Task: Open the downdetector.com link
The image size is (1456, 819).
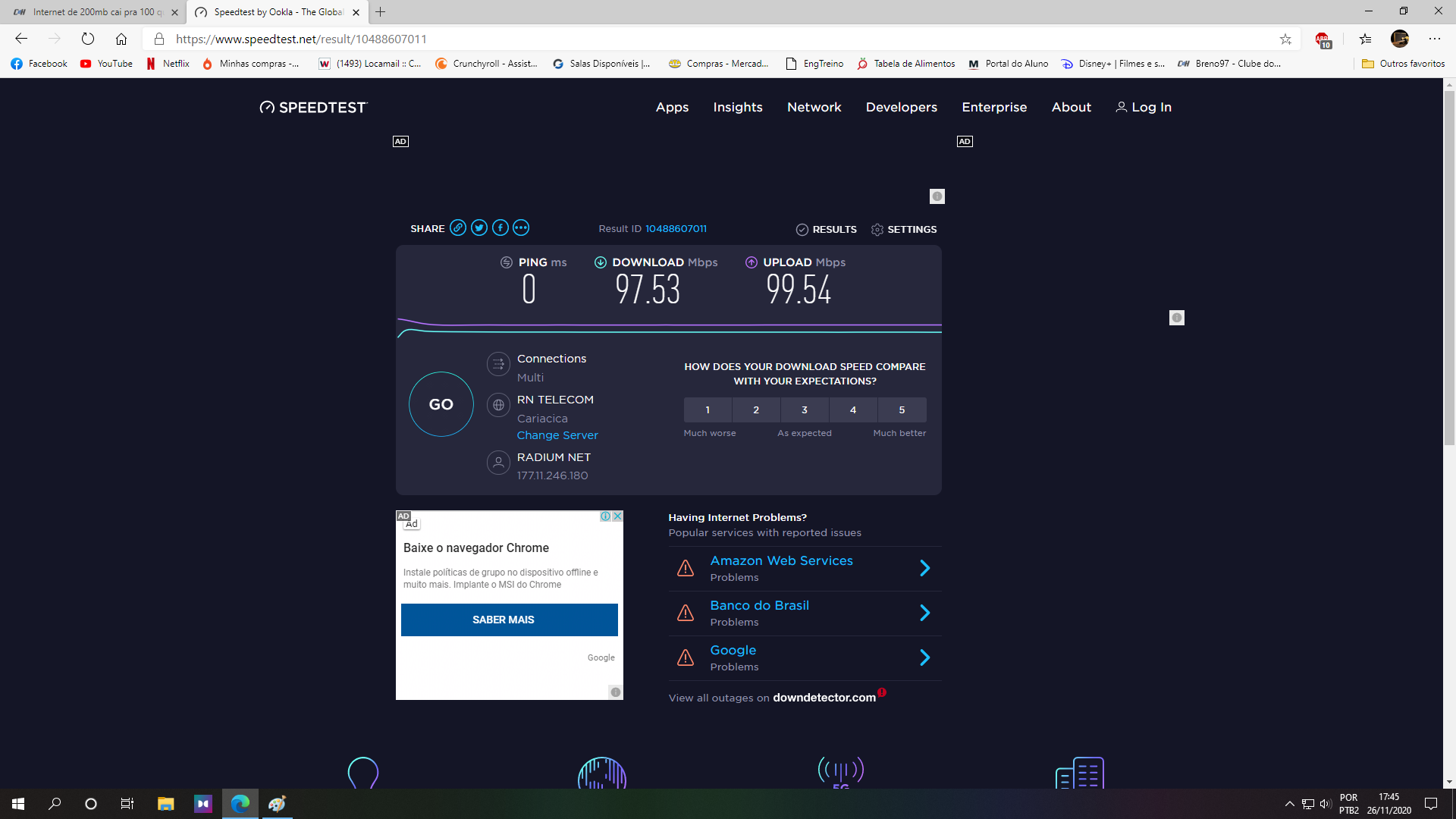Action: point(824,698)
